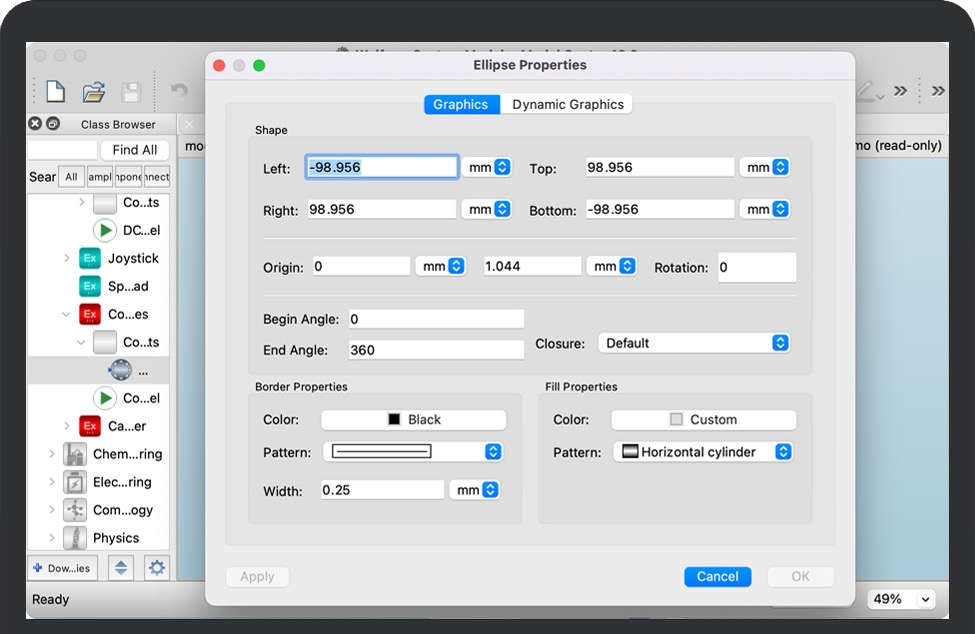
Task: Click the up/down sort arrows in Class Browser
Action: [x=121, y=568]
